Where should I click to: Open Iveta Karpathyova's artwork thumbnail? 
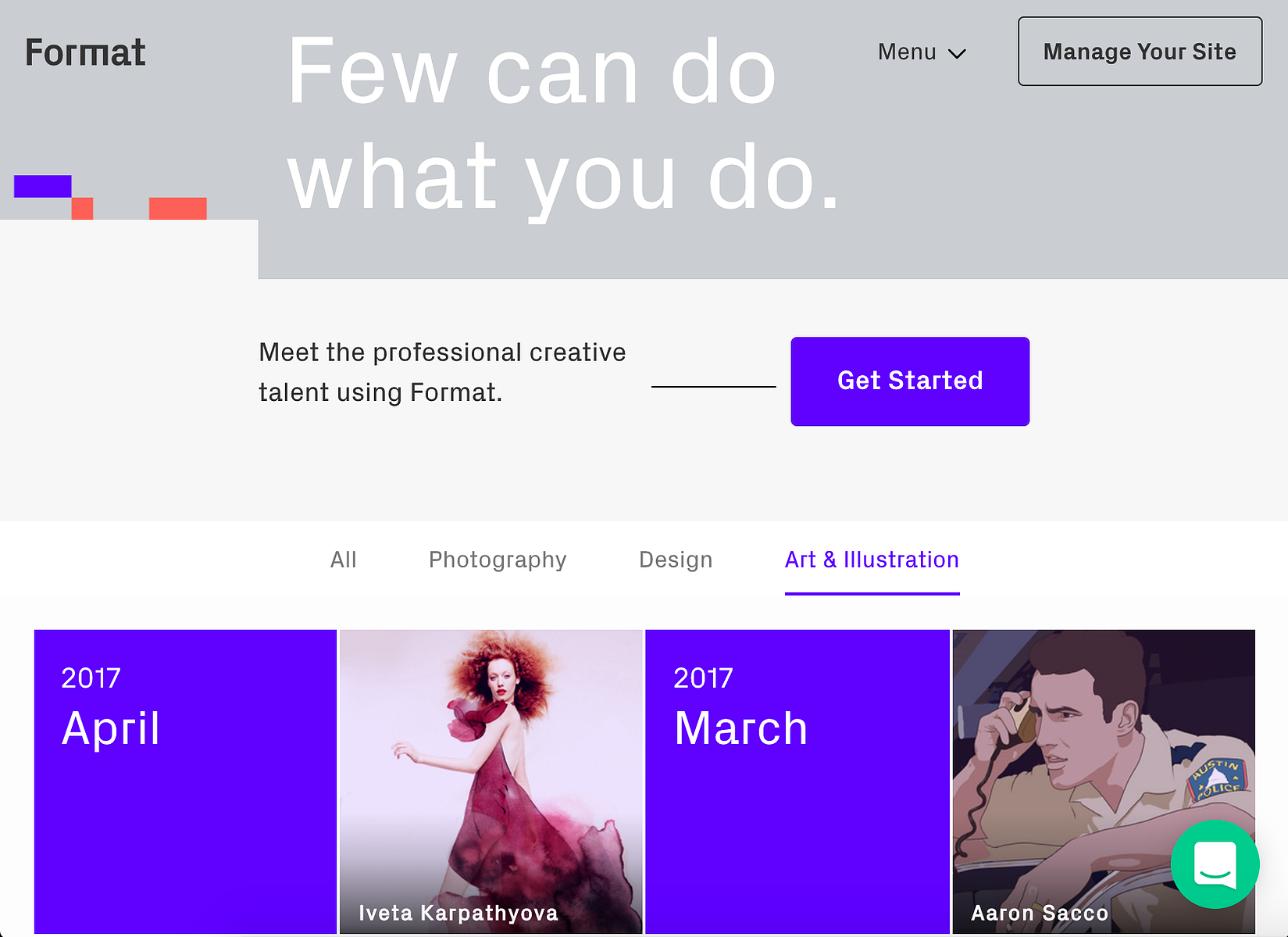click(491, 781)
